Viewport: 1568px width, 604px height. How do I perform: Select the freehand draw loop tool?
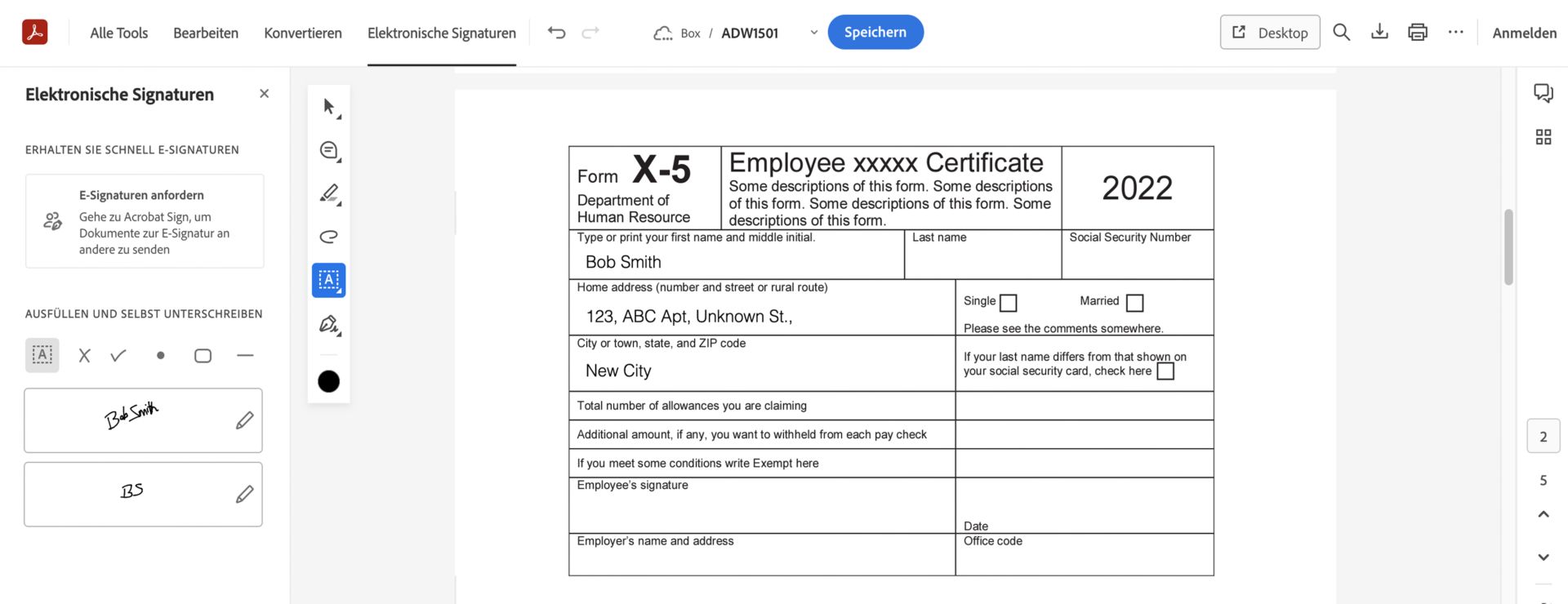click(329, 237)
